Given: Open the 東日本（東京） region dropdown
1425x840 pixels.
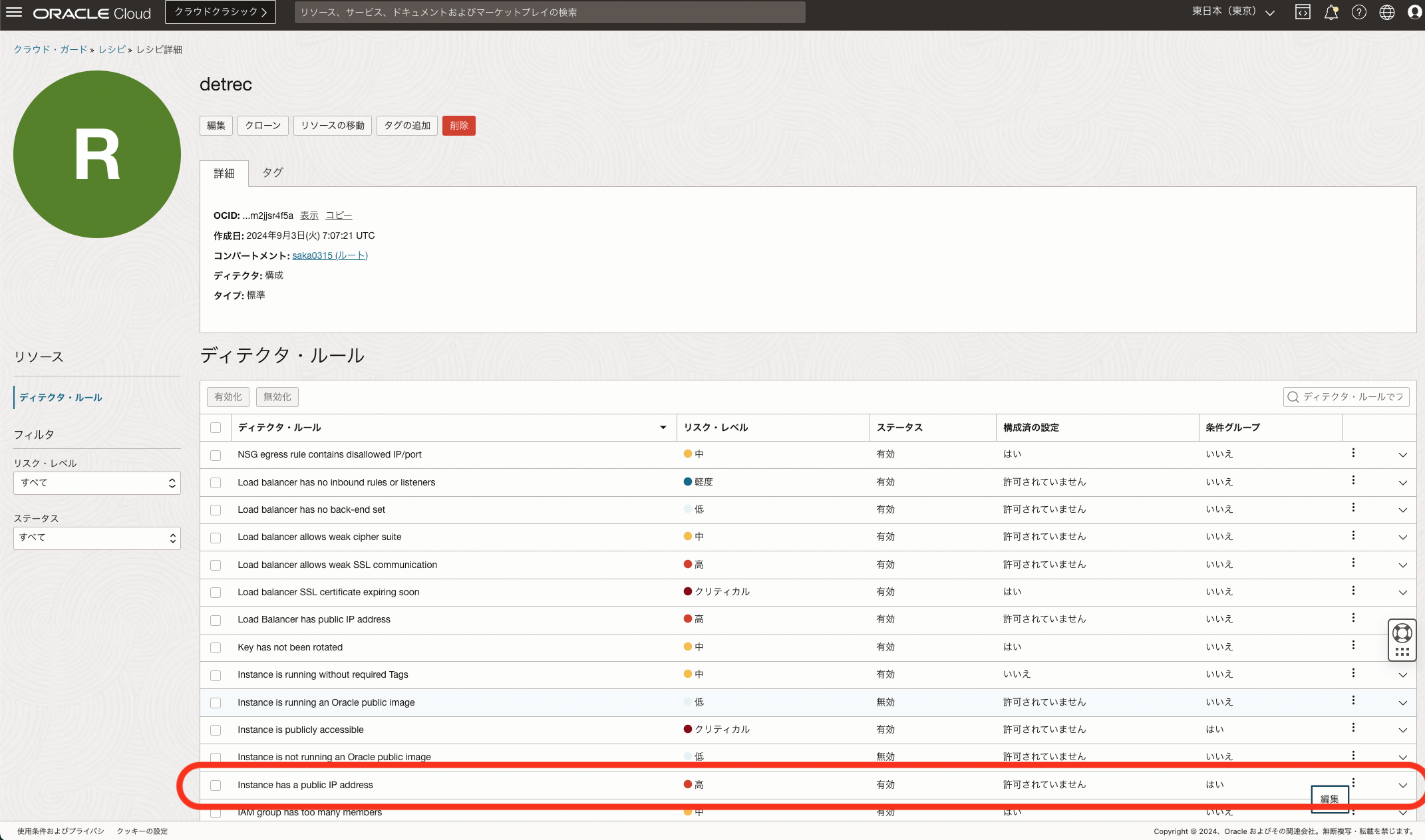Looking at the screenshot, I should [x=1232, y=11].
